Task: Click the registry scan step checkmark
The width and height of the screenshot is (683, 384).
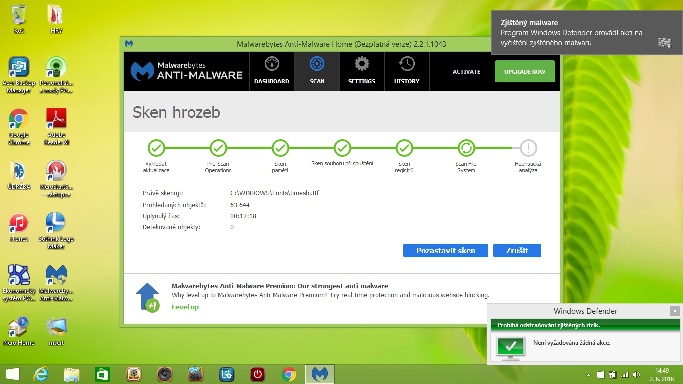Action: (404, 148)
